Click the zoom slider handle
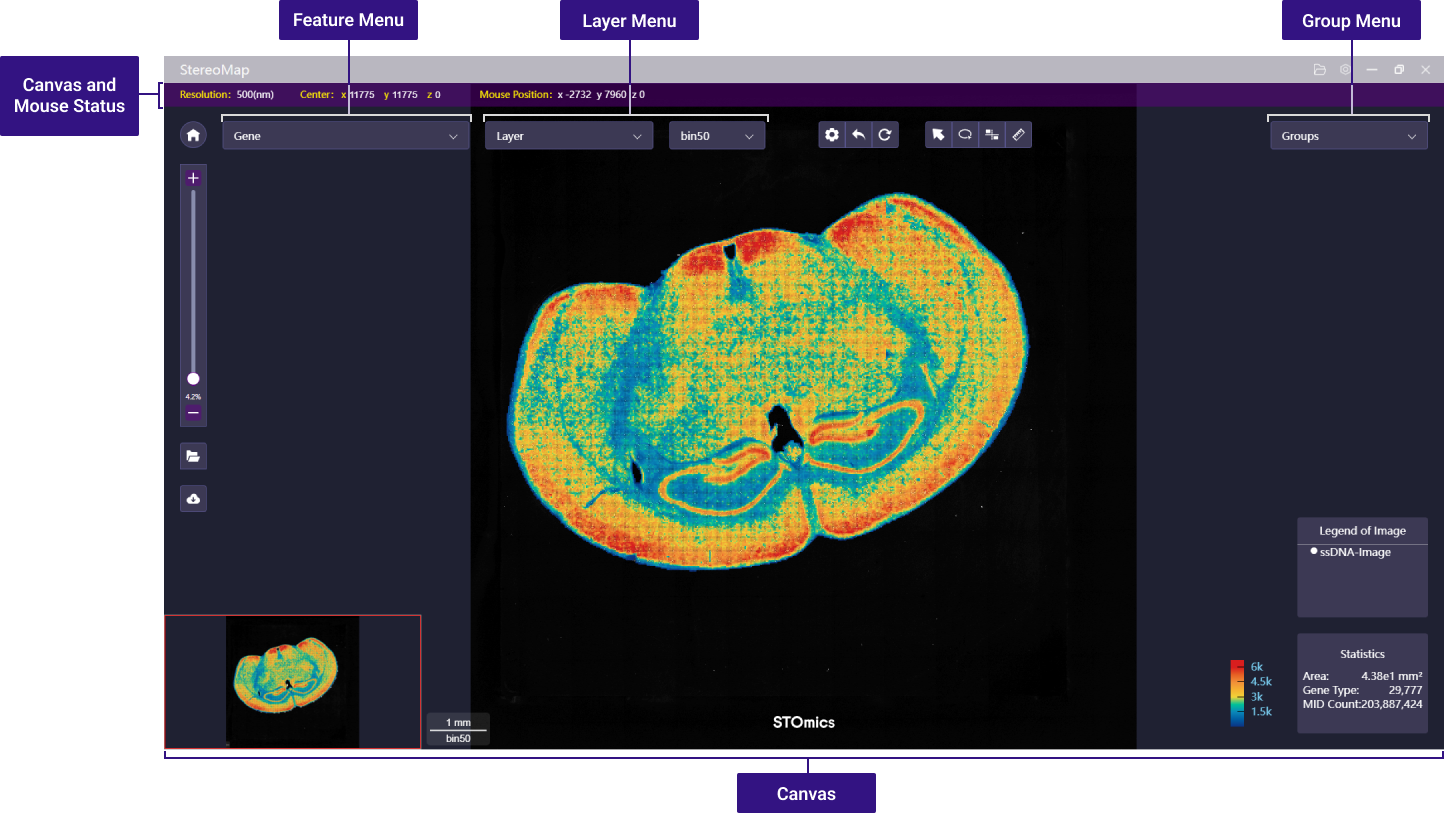The image size is (1444, 813). (193, 379)
